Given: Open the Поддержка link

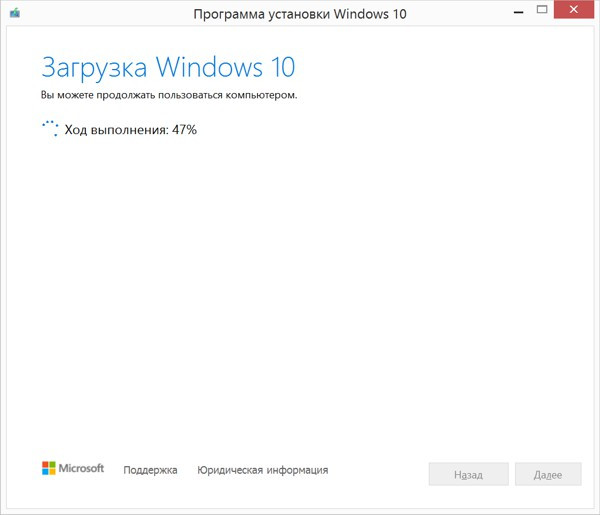Looking at the screenshot, I should [150, 470].
